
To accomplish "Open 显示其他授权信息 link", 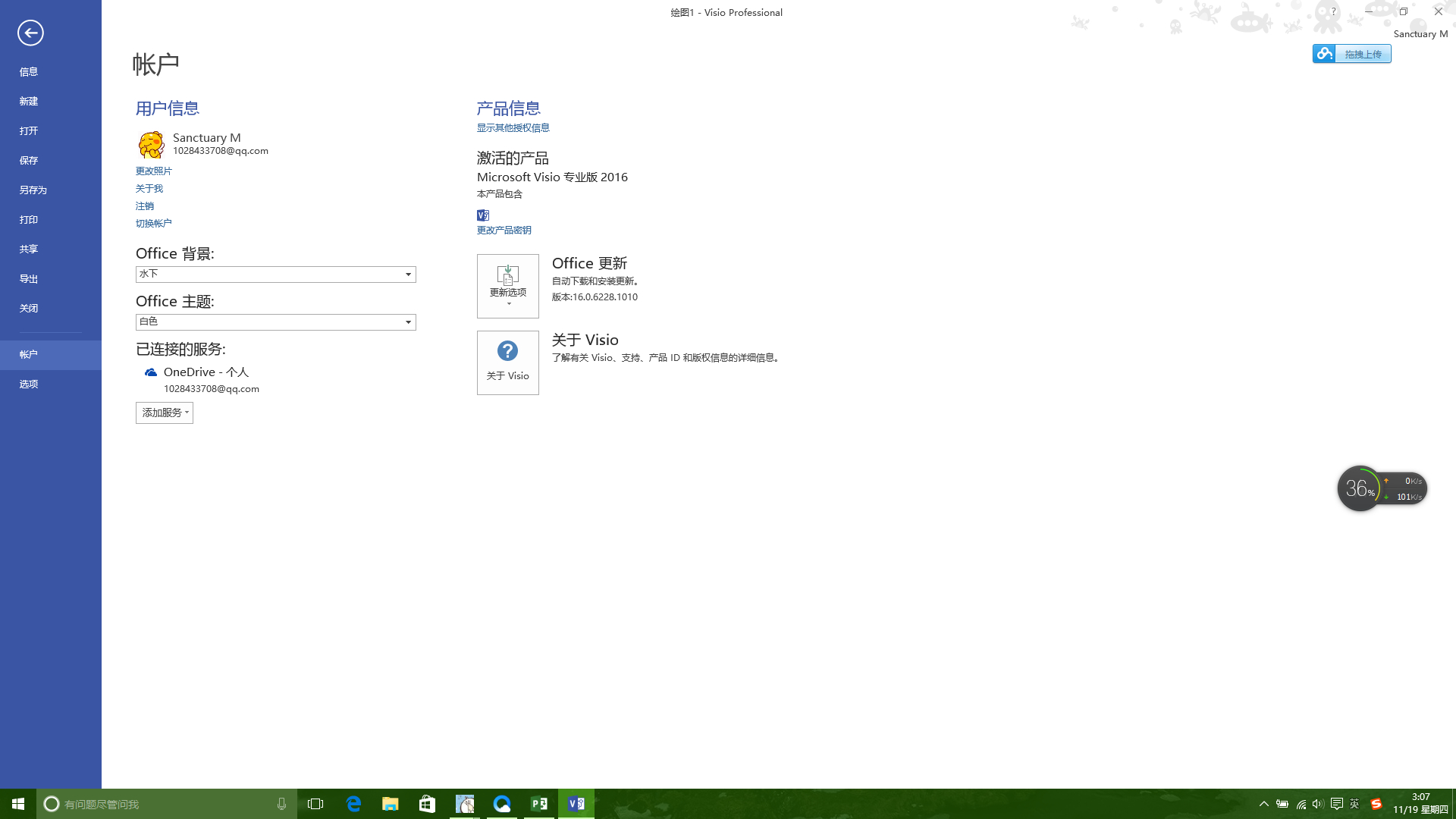I will pyautogui.click(x=513, y=128).
